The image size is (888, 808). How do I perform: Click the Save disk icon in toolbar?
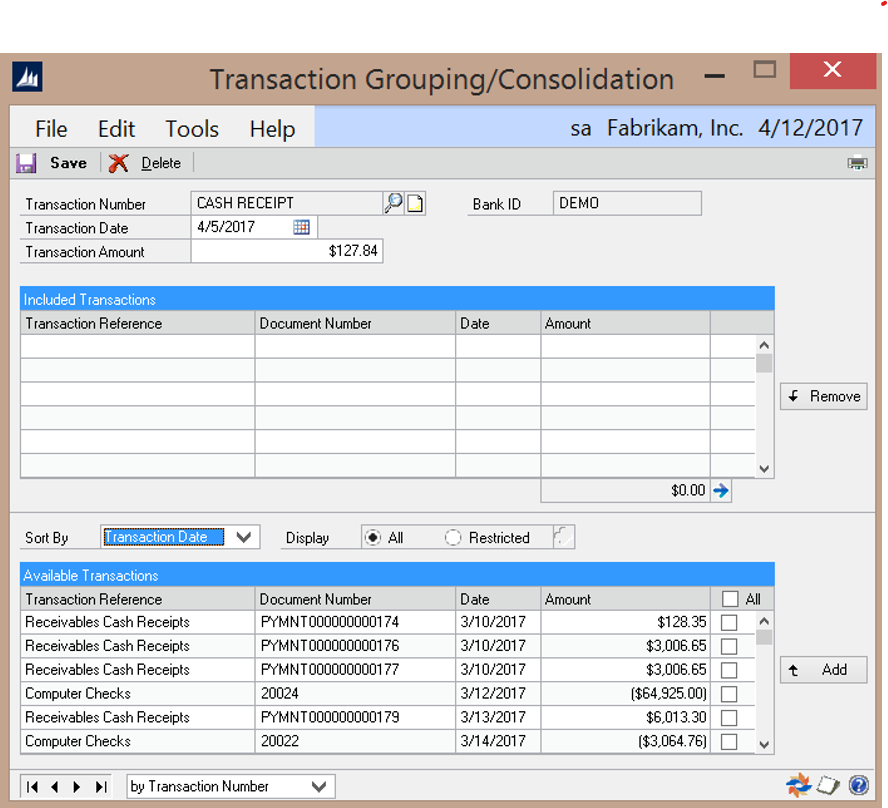(27, 163)
